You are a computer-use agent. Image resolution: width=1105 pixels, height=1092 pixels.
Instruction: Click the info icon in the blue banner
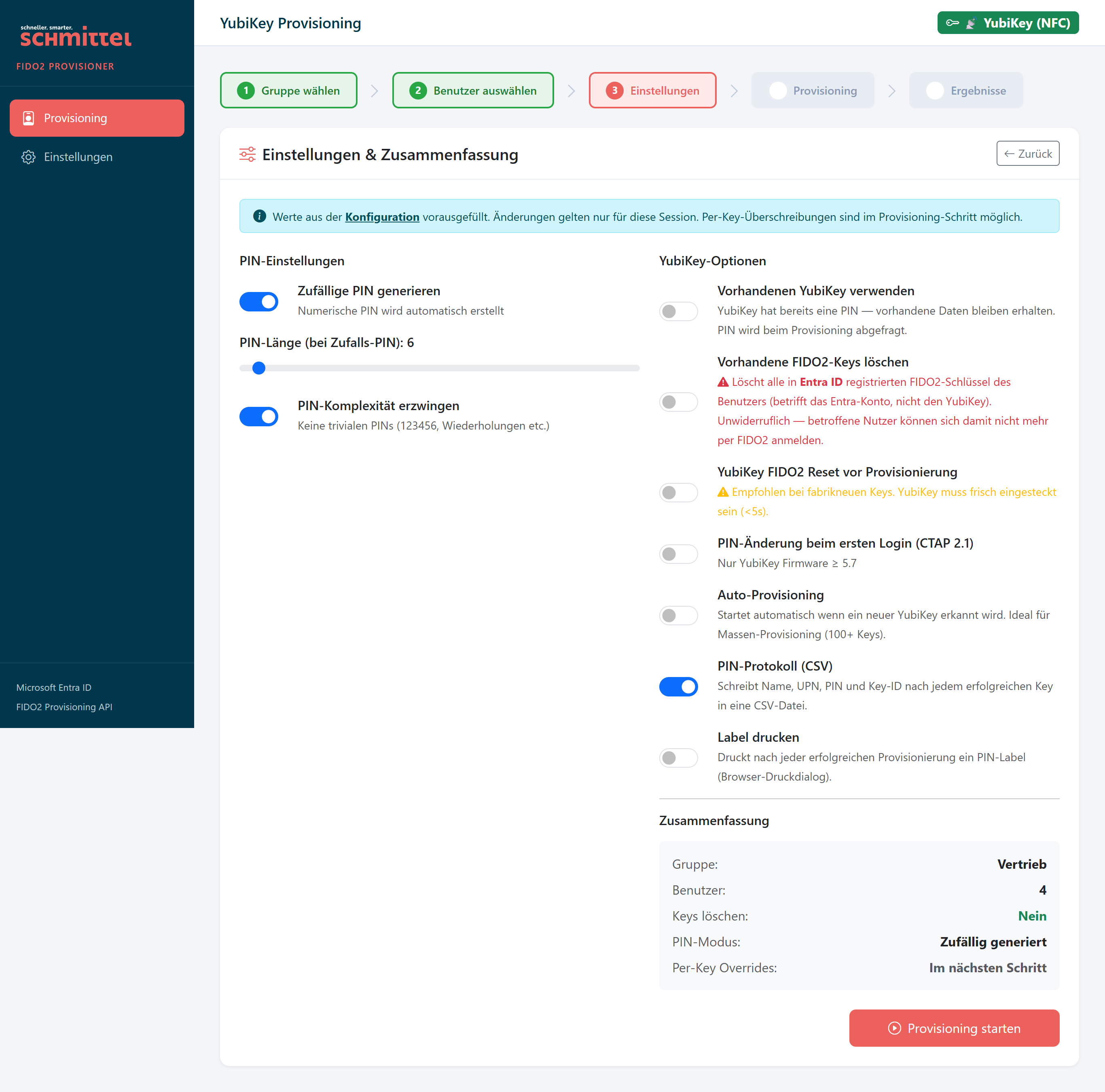(260, 216)
